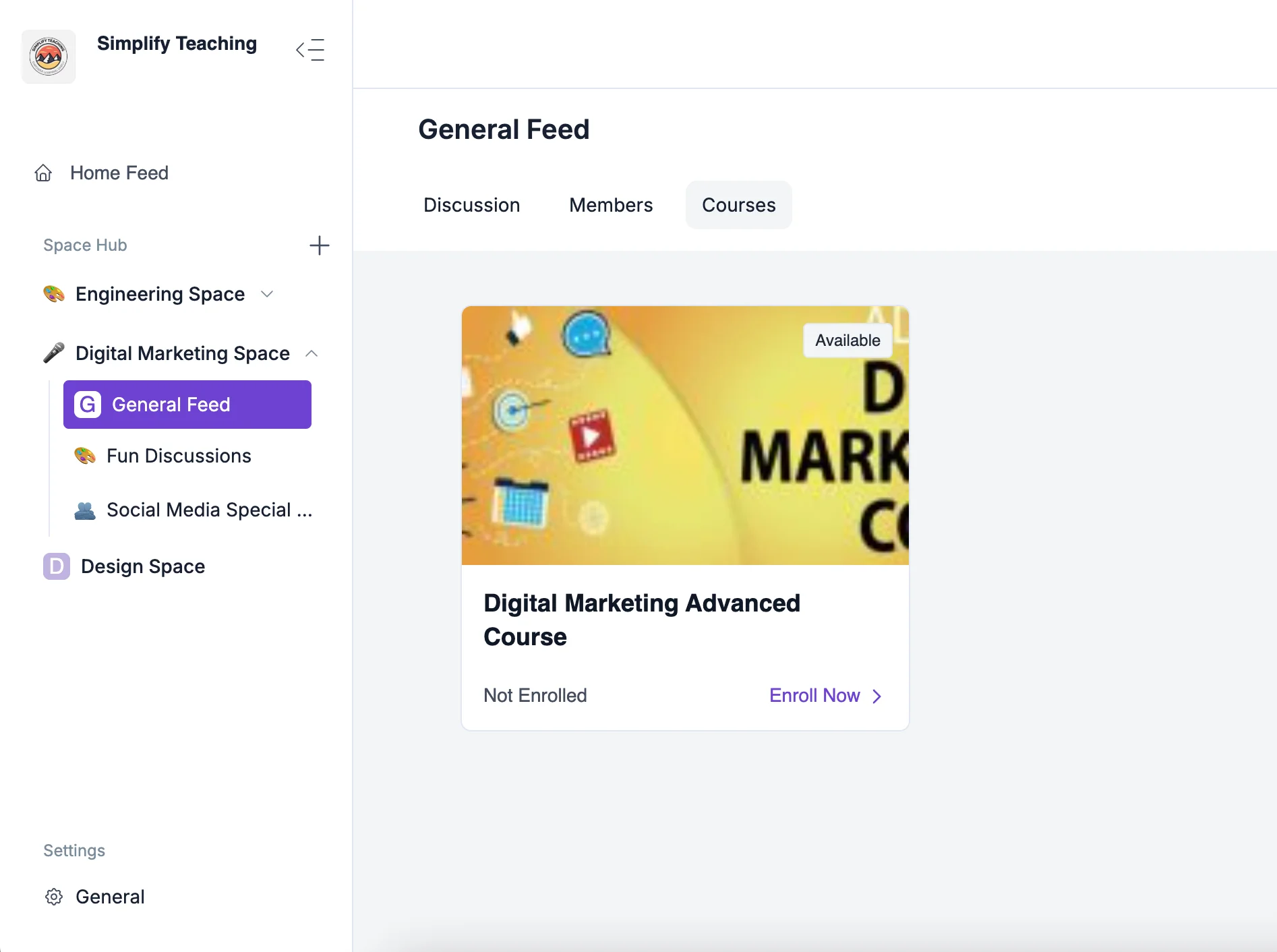The width and height of the screenshot is (1277, 952).
Task: Open the Fun Discussions space
Action: pyautogui.click(x=179, y=456)
